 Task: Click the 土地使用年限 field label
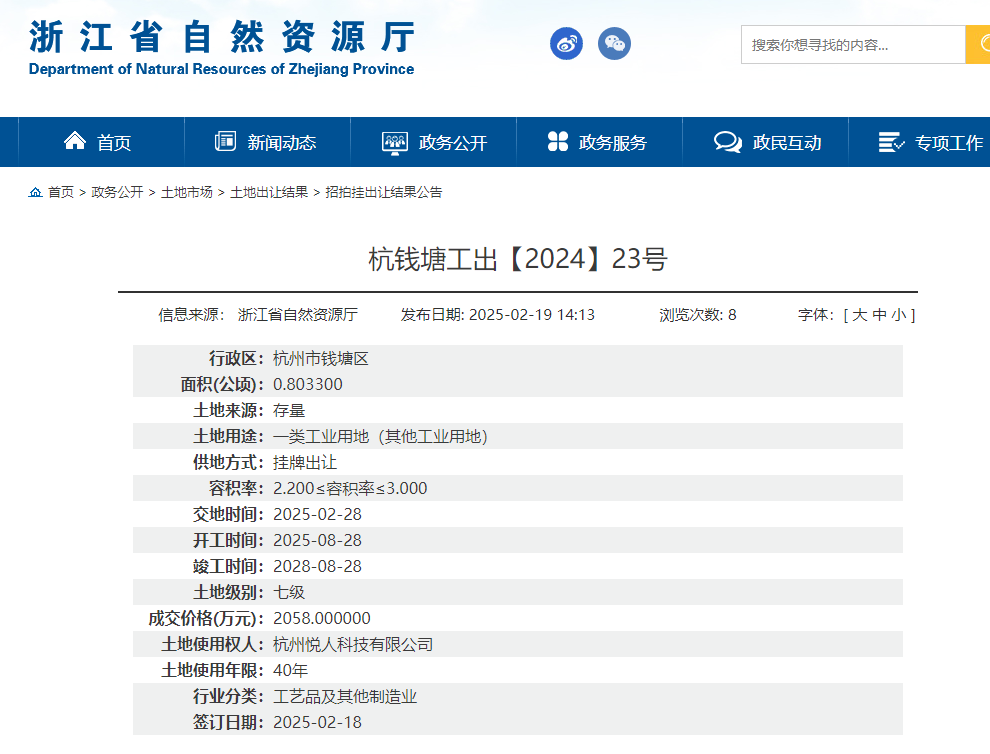(x=212, y=670)
